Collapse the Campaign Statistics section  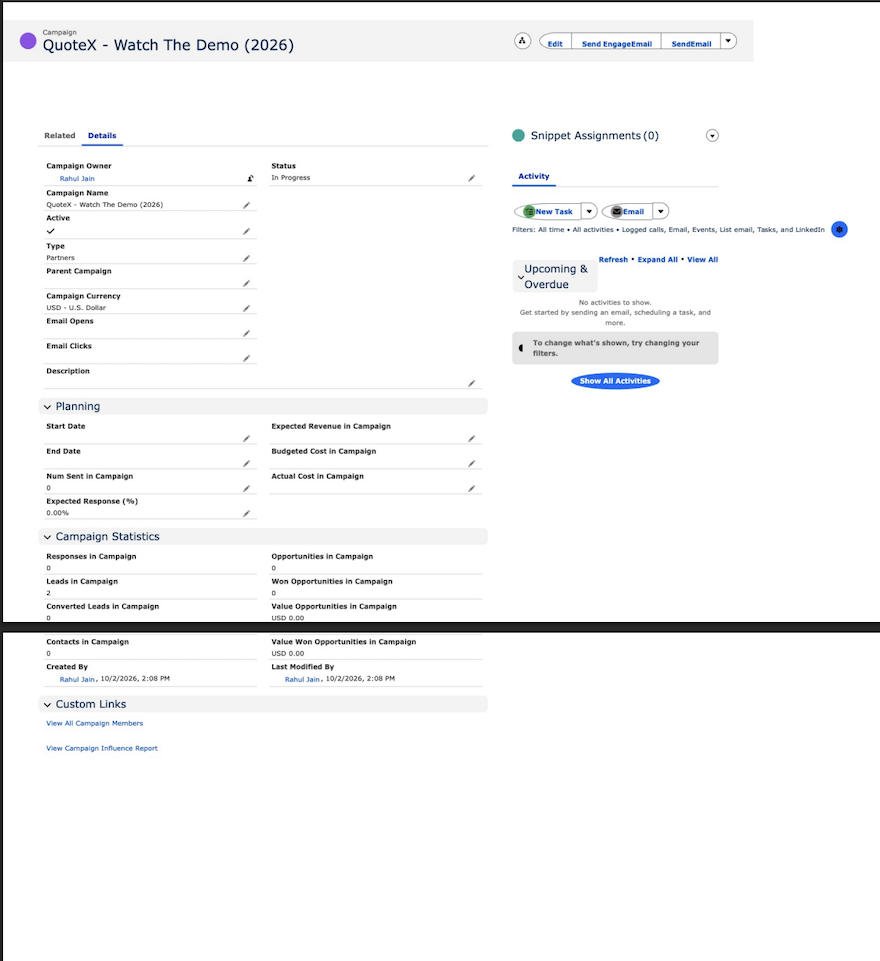click(x=47, y=537)
